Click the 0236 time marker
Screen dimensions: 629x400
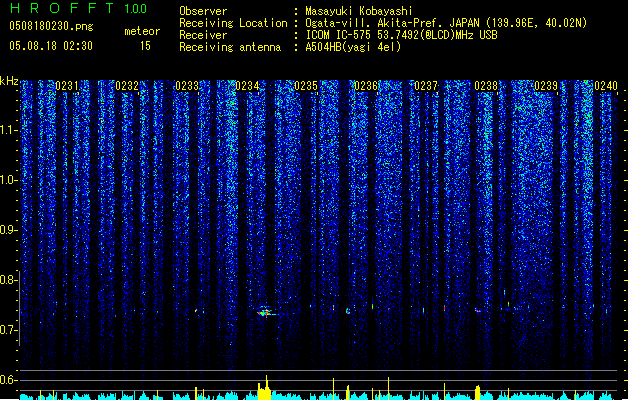coord(366,86)
